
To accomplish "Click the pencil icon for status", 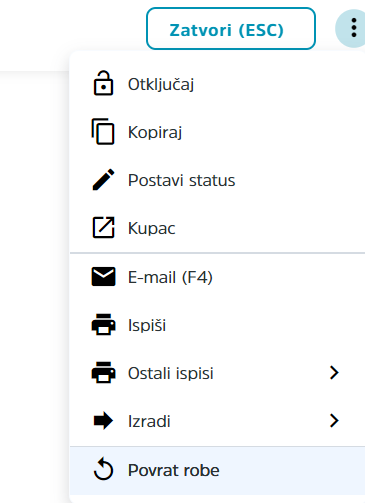I will click(x=103, y=180).
